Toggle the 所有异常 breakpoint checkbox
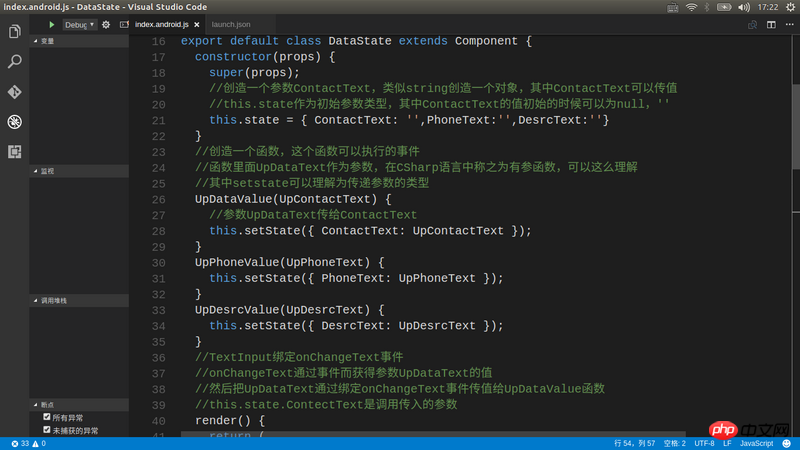 [x=47, y=417]
